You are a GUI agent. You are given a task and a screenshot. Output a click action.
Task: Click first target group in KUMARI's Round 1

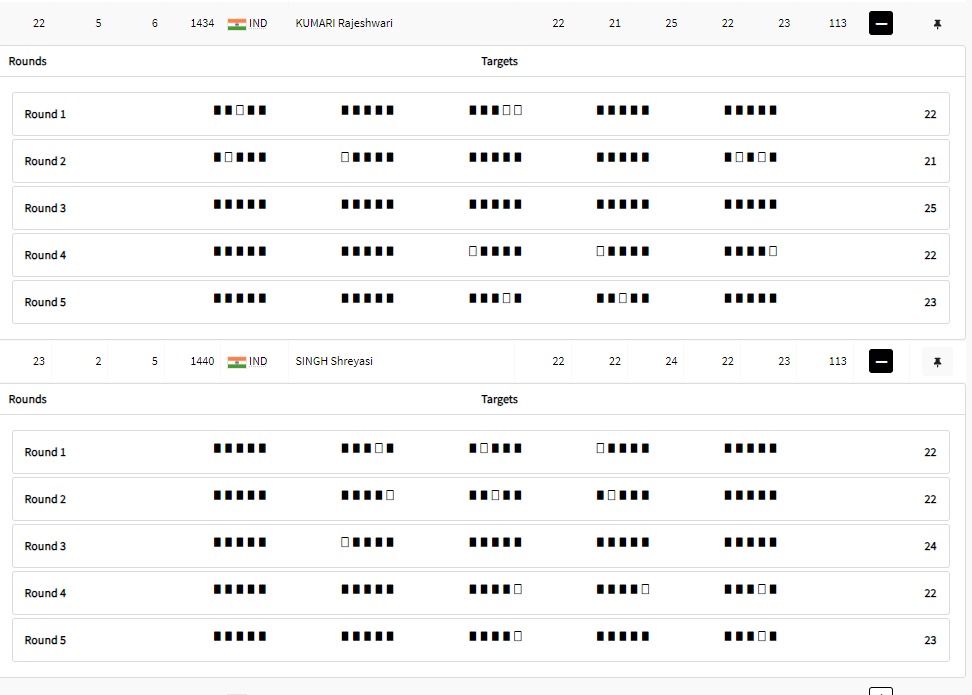click(x=240, y=110)
